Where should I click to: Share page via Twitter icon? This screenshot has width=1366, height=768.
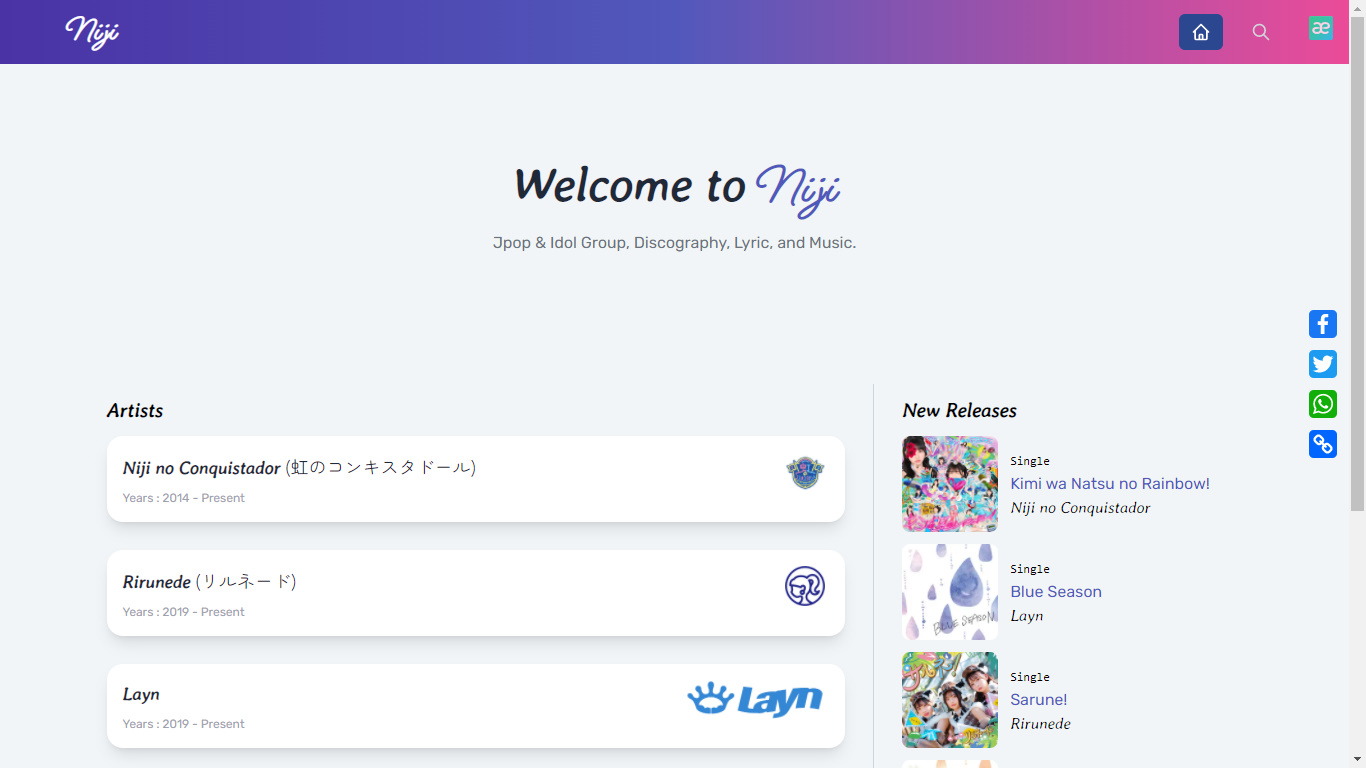coord(1322,364)
